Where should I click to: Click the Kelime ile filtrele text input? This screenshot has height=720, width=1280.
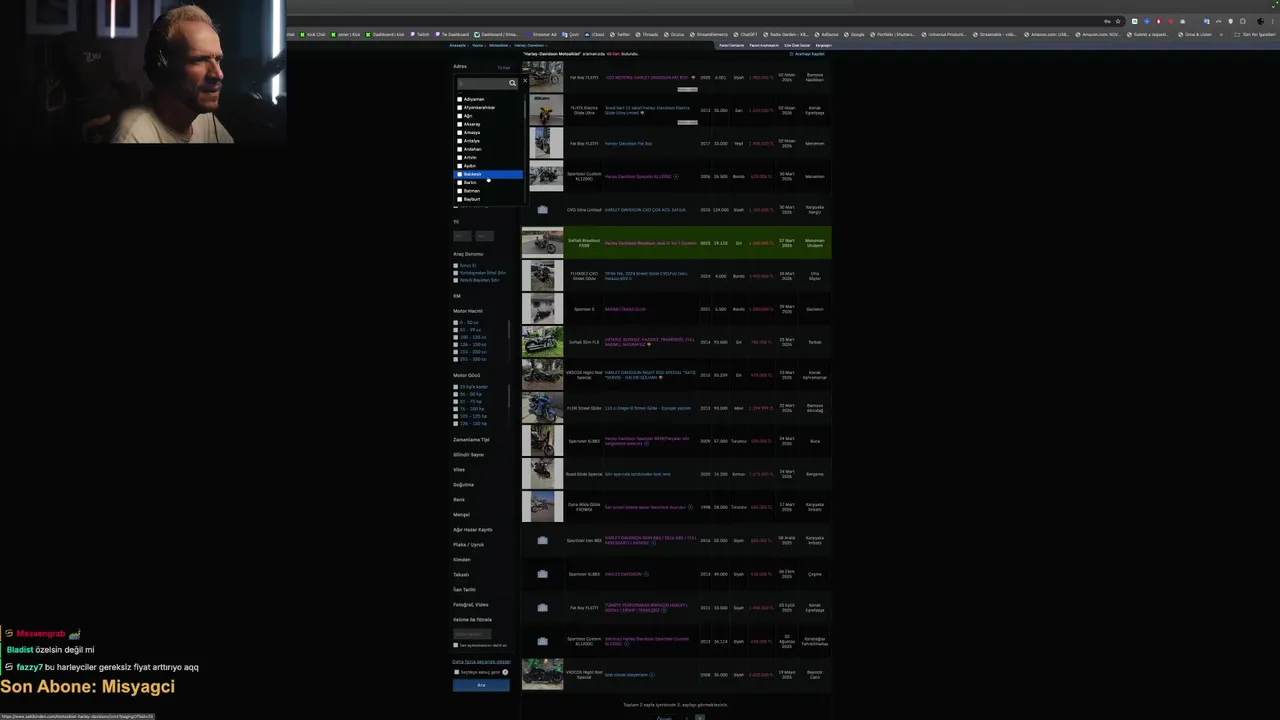(472, 634)
